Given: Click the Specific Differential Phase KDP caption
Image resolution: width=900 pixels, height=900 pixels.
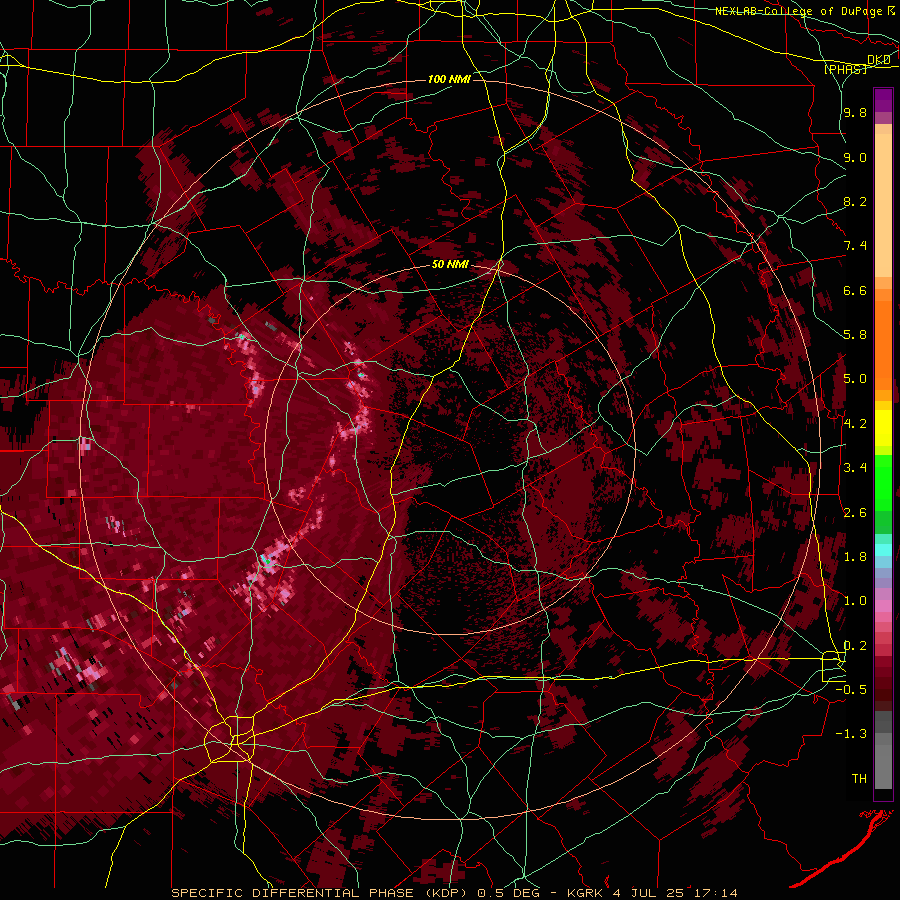Looking at the screenshot, I should point(454,893).
